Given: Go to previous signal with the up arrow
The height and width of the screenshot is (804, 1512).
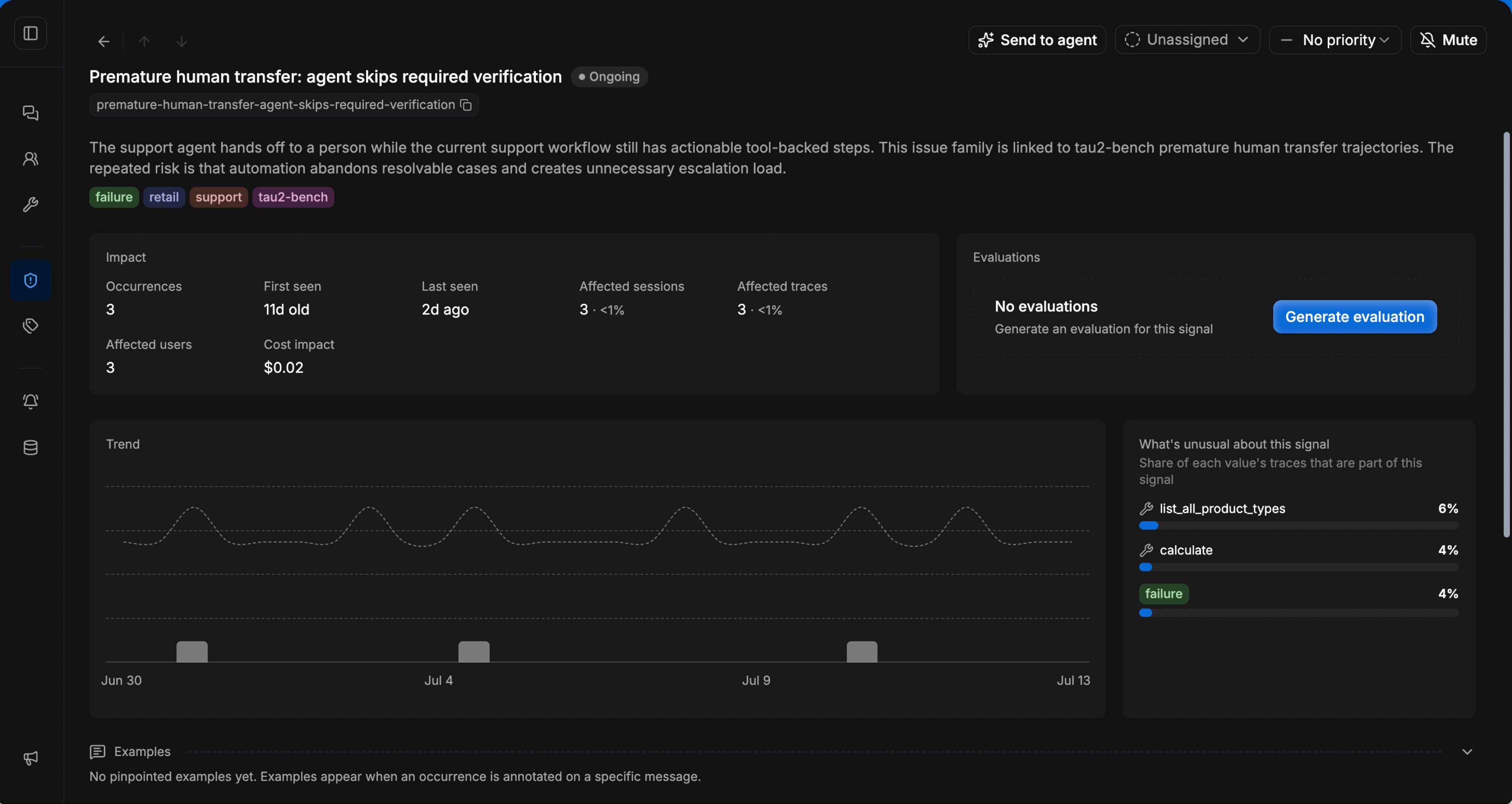Looking at the screenshot, I should [x=144, y=41].
